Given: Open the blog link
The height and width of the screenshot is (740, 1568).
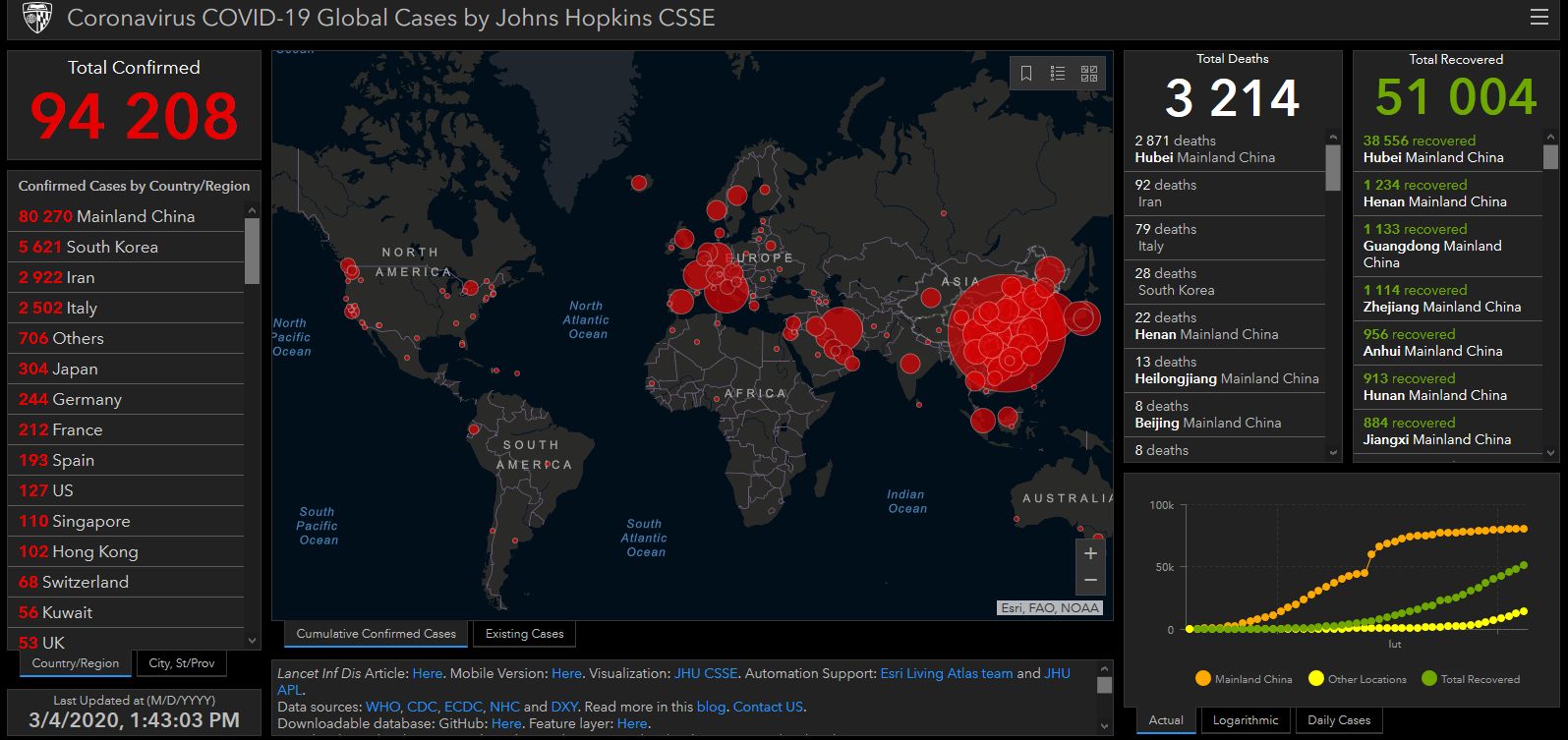Looking at the screenshot, I should [x=711, y=707].
